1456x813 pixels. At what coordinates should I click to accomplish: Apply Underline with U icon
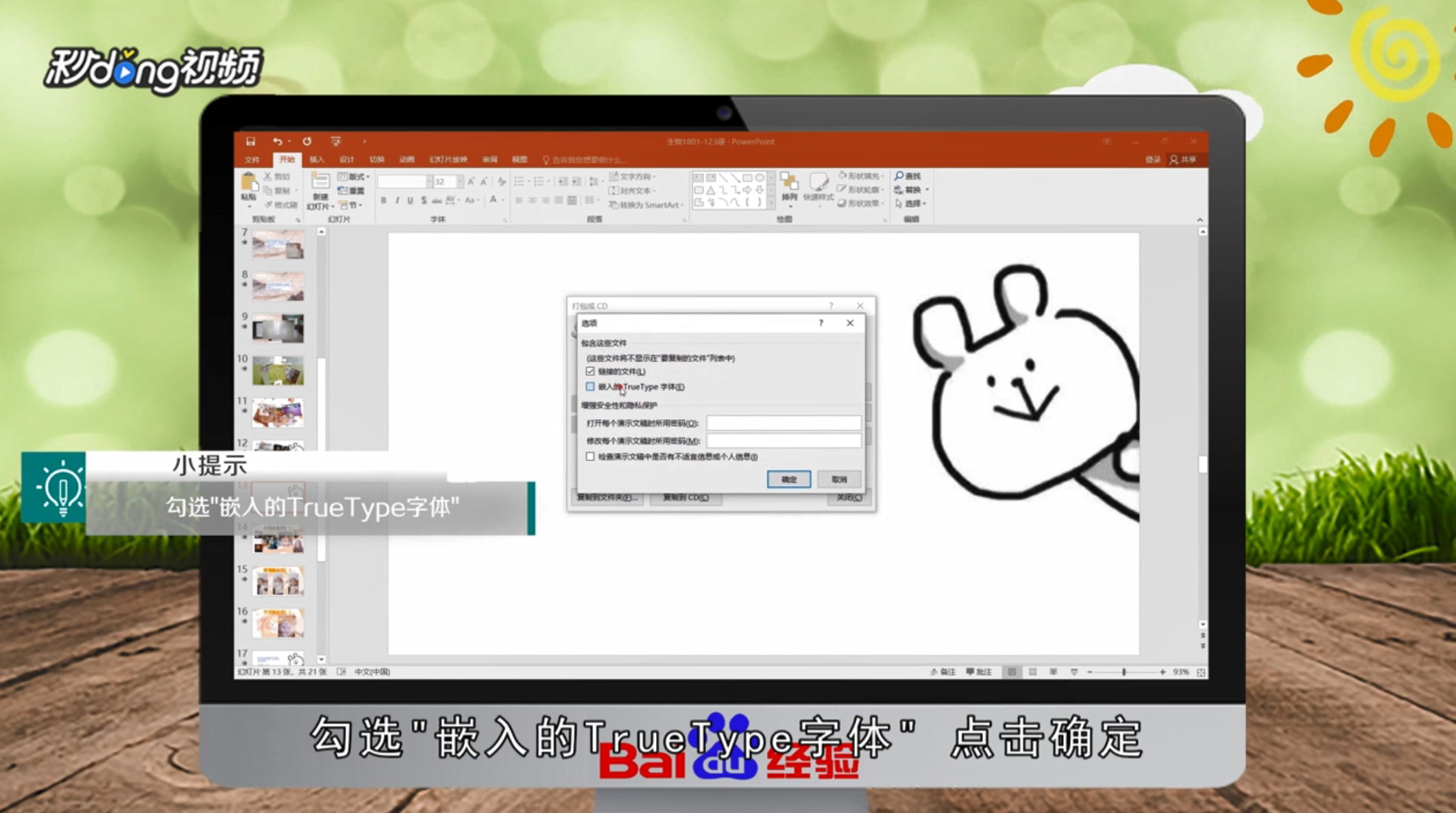coord(410,200)
